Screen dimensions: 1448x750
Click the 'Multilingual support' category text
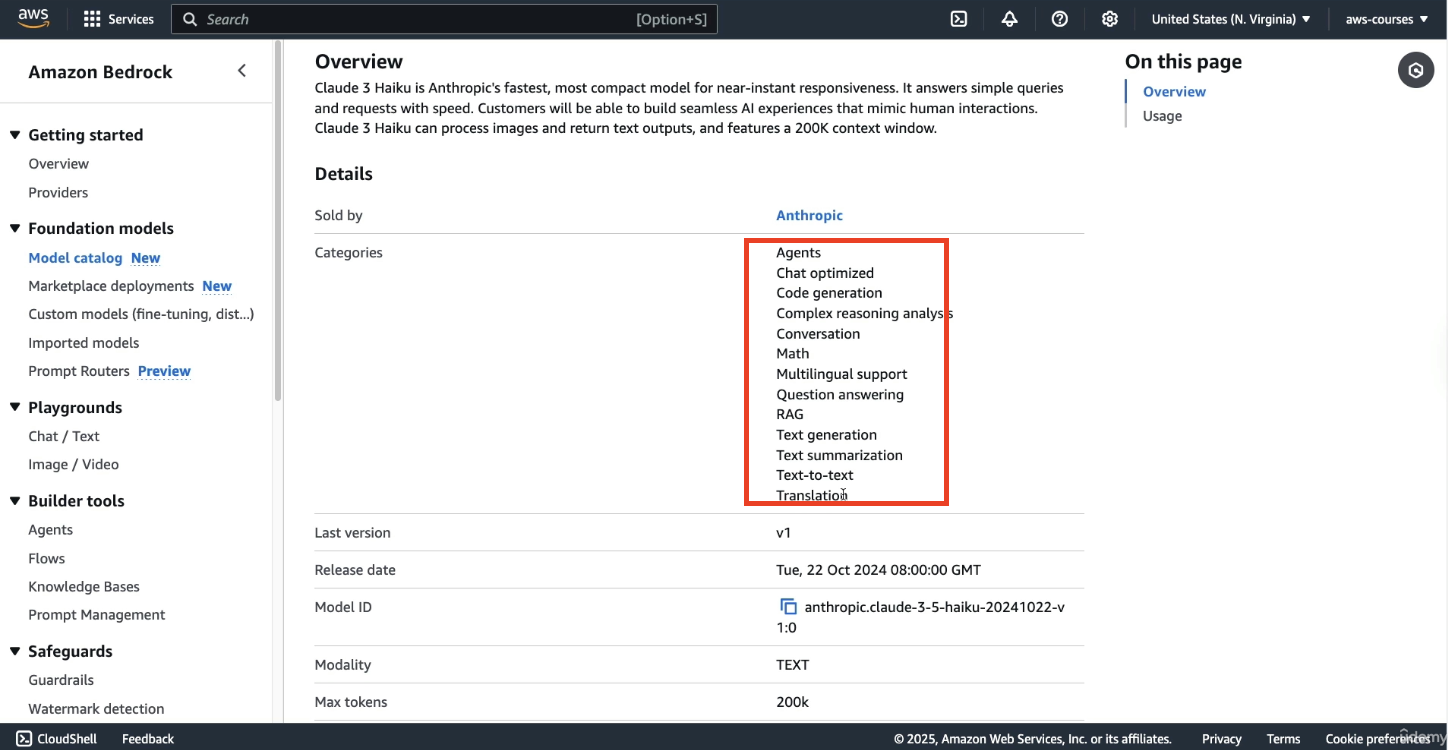842,374
